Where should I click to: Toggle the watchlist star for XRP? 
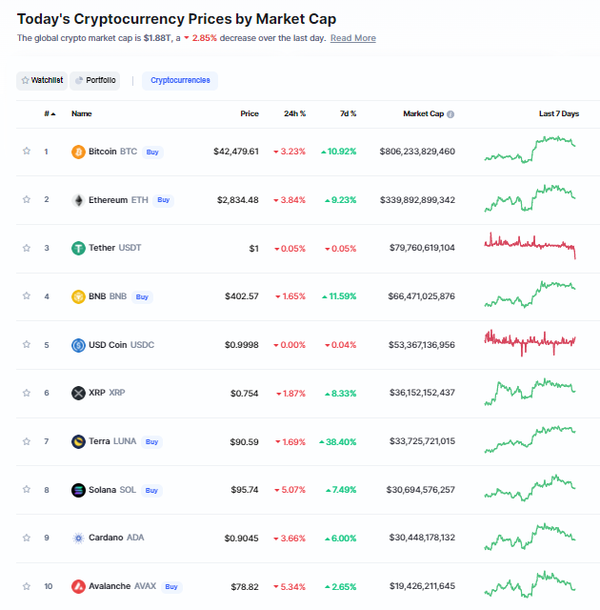click(26, 393)
